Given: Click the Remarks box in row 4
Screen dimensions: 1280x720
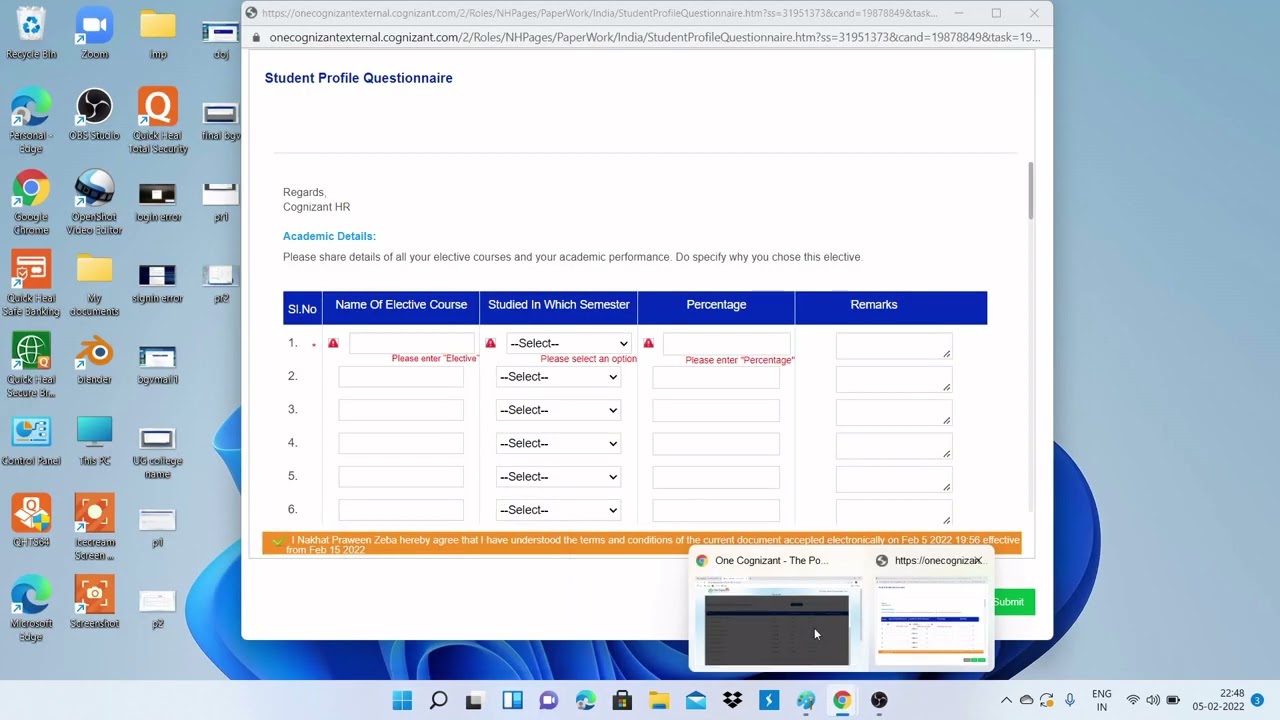Looking at the screenshot, I should pyautogui.click(x=894, y=446).
